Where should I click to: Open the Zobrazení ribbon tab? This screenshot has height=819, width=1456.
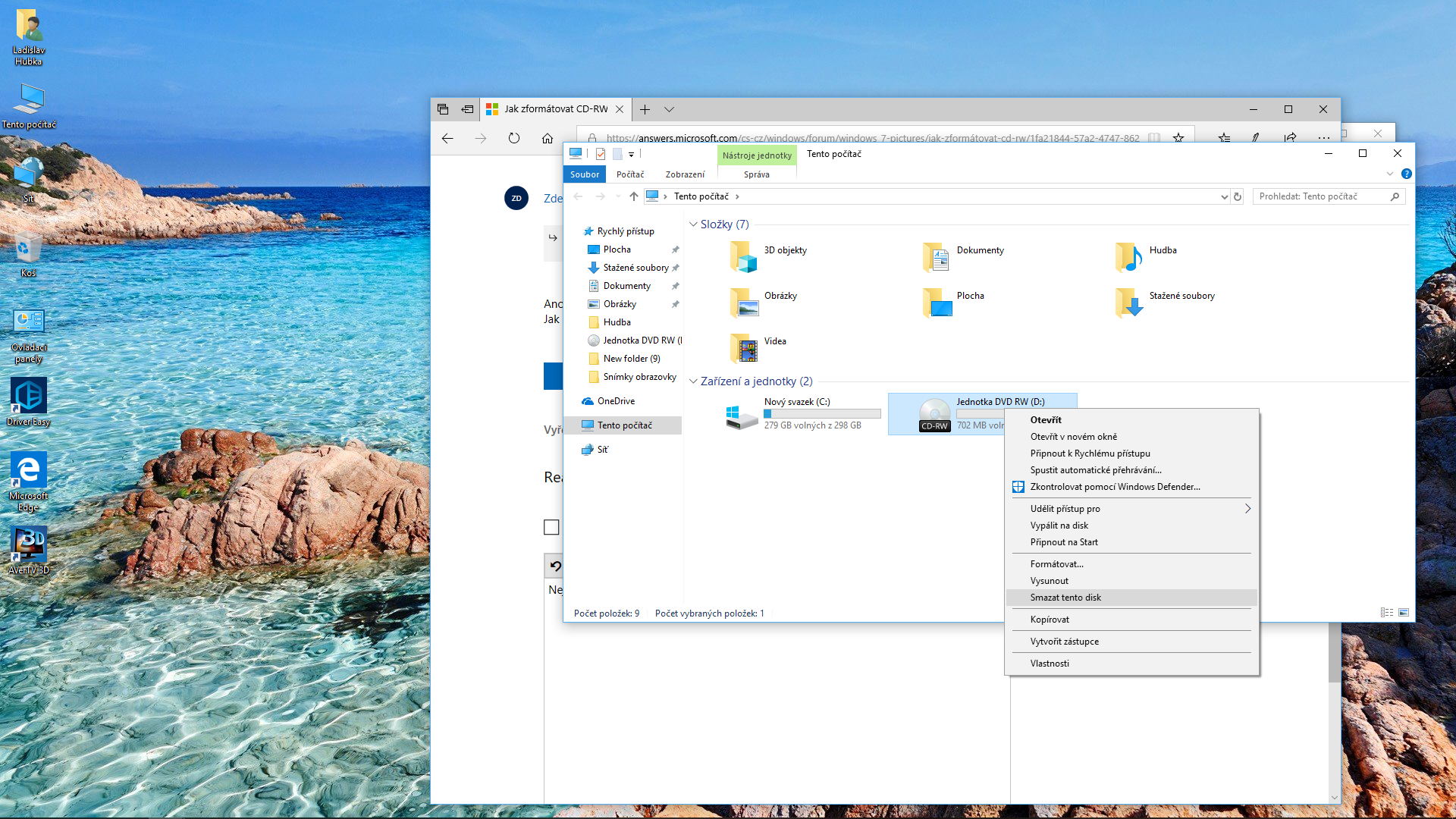click(685, 174)
